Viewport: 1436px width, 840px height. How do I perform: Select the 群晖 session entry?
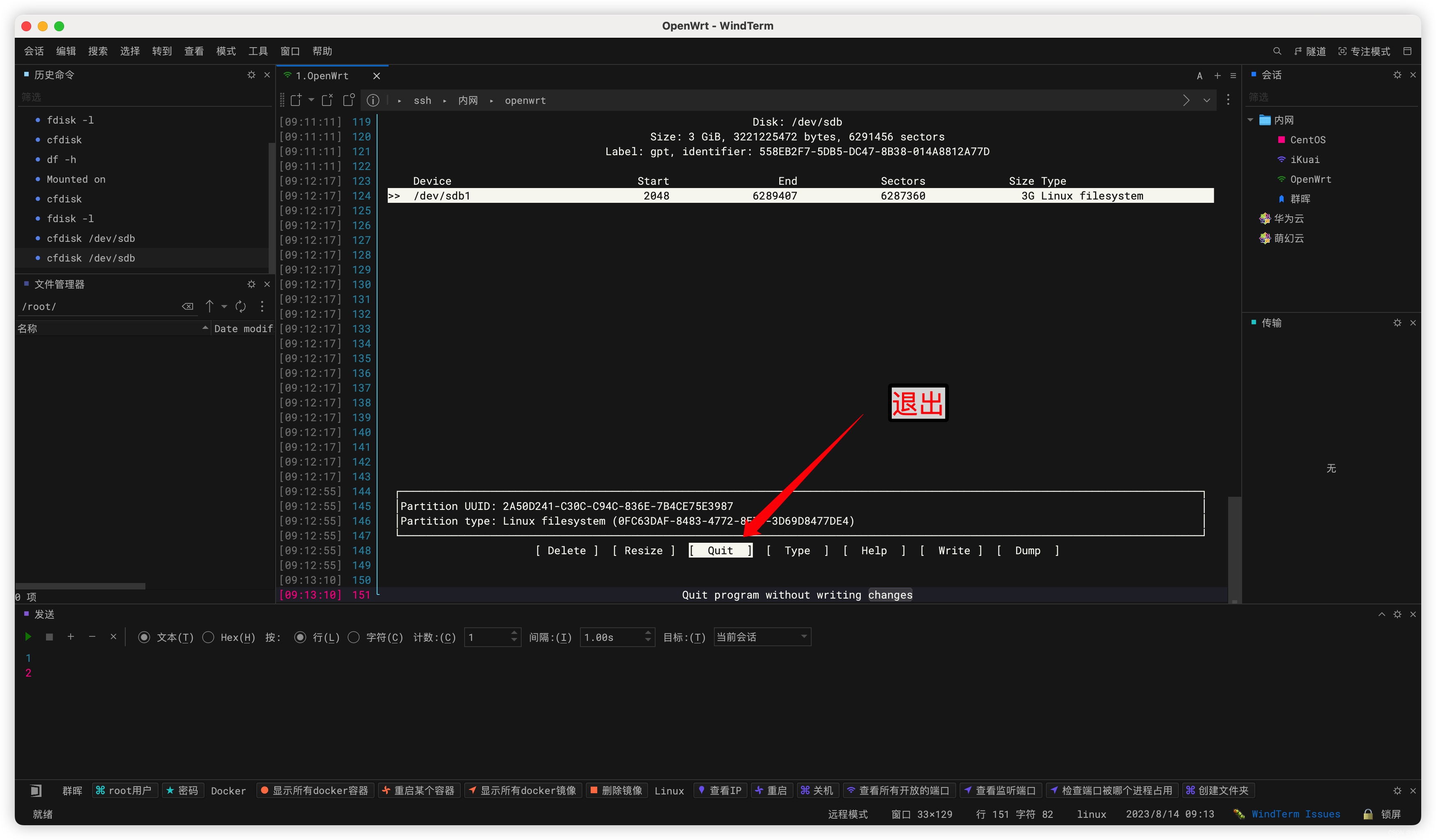point(1300,199)
